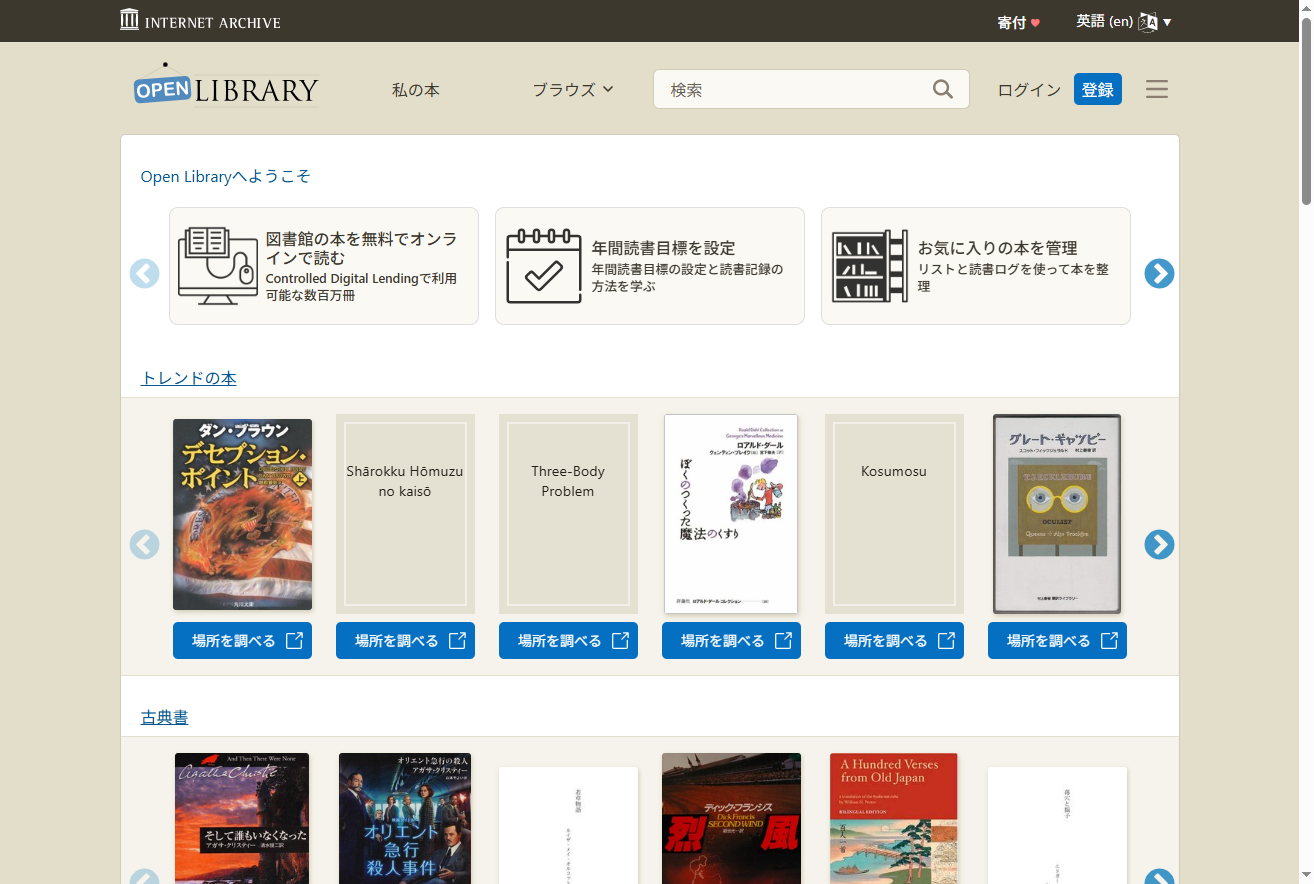The image size is (1314, 884).
Task: Show previous welcome carousel cards
Action: coord(144,273)
